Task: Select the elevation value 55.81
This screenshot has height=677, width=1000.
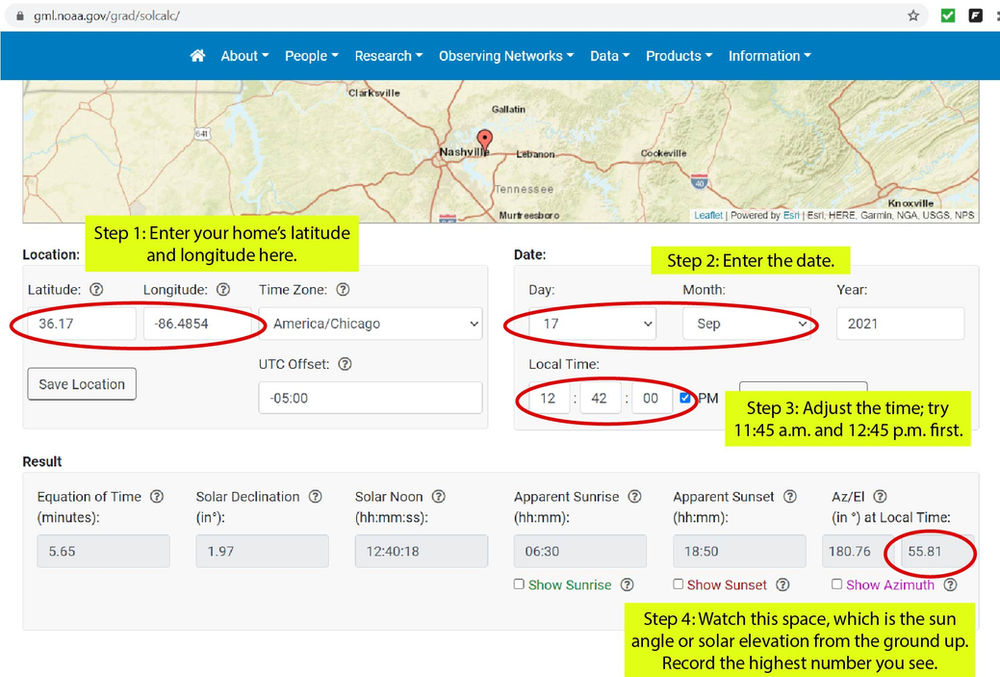Action: [x=935, y=551]
